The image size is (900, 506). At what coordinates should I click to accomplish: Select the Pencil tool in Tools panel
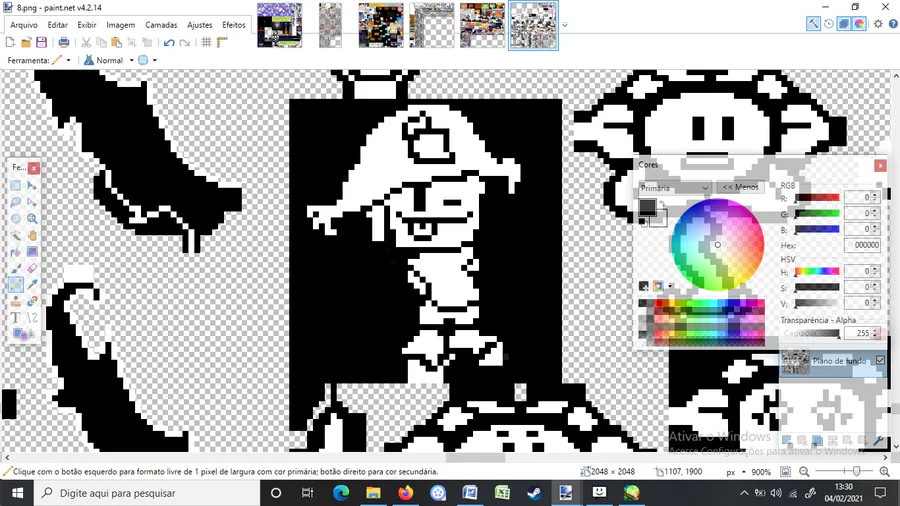click(x=15, y=285)
